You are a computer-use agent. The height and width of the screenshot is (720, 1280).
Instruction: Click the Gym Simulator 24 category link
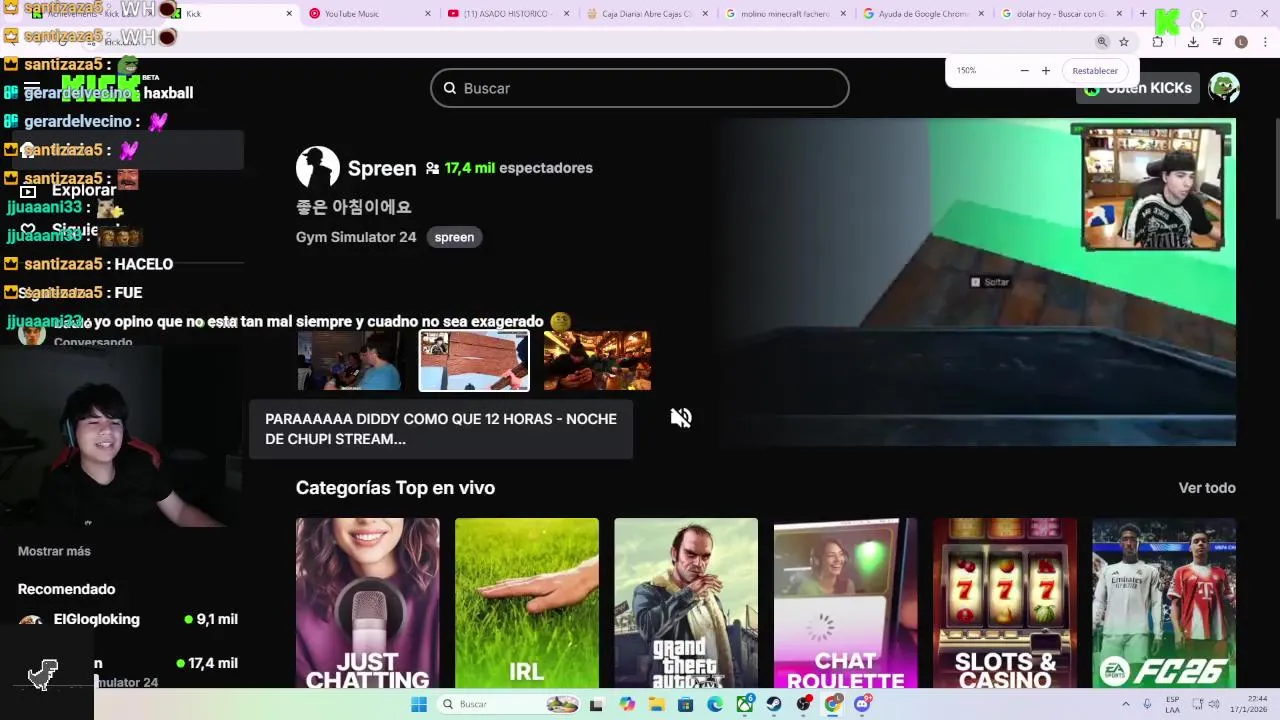[x=356, y=237]
